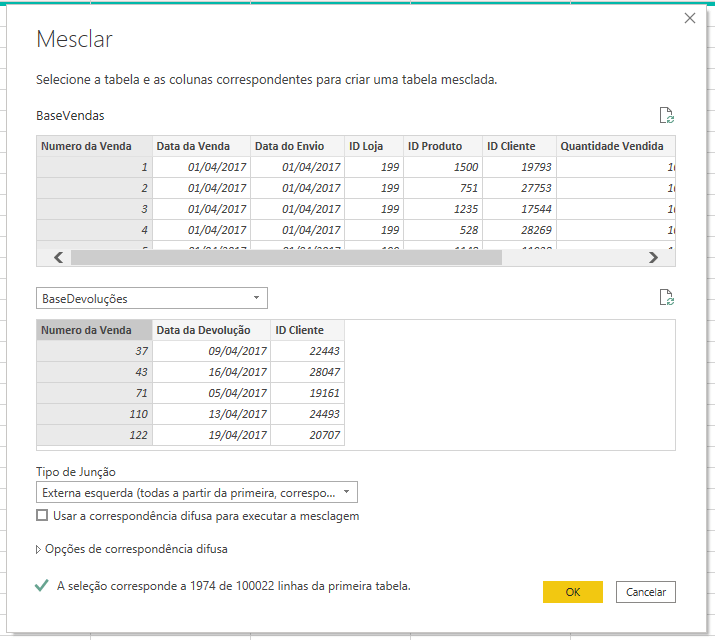This screenshot has width=715, height=640.
Task: Select 'ID Cliente' column header in BaseVendas
Action: click(x=520, y=146)
